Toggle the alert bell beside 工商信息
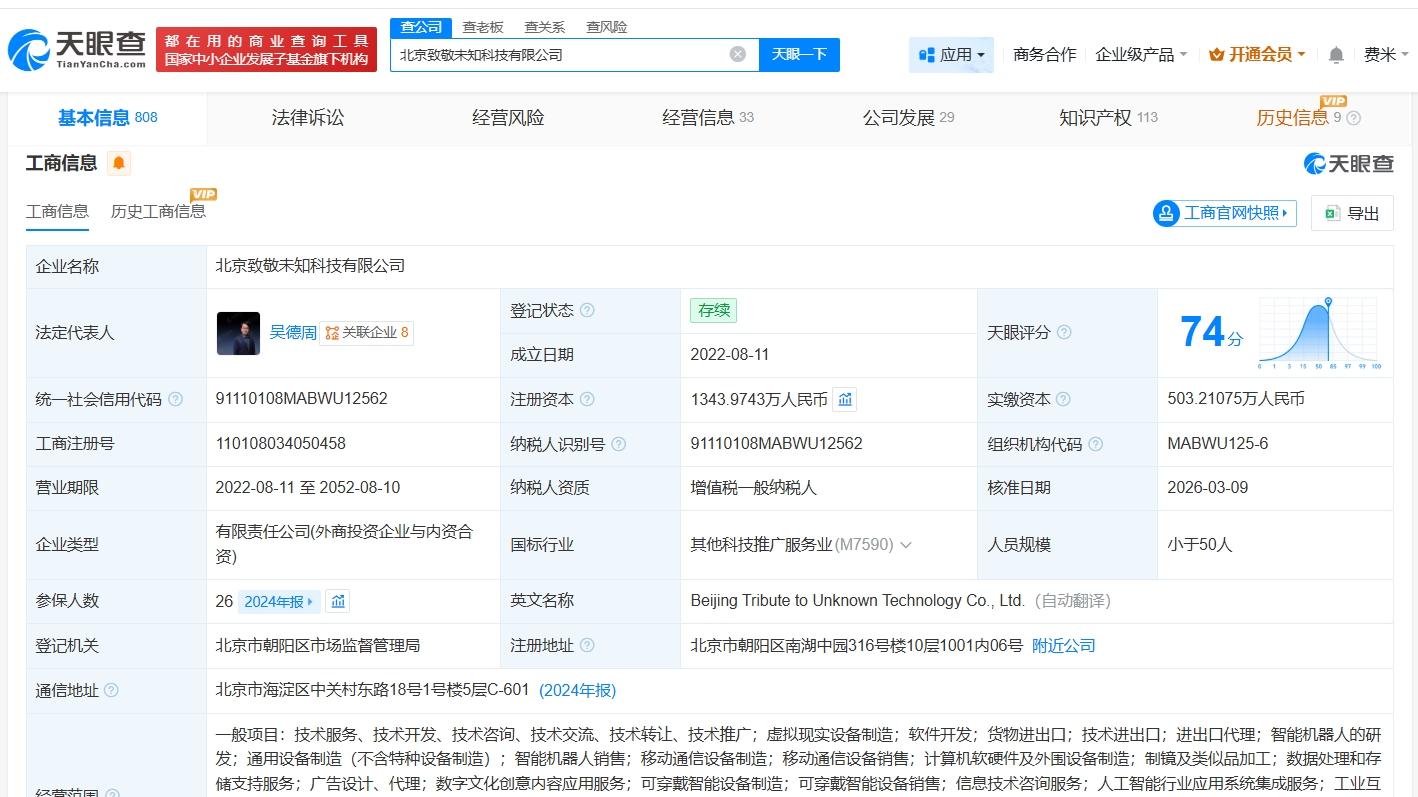This screenshot has width=1418, height=797. point(119,162)
